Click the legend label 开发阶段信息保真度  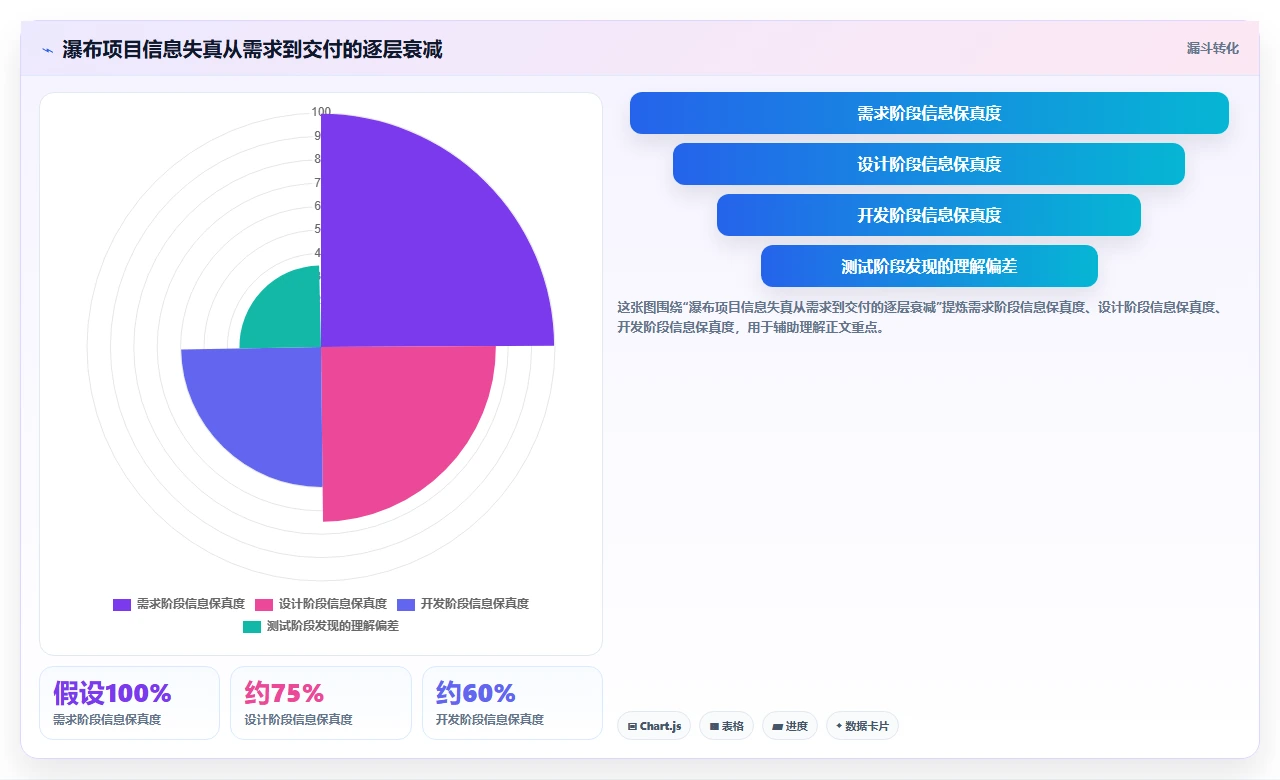(475, 604)
